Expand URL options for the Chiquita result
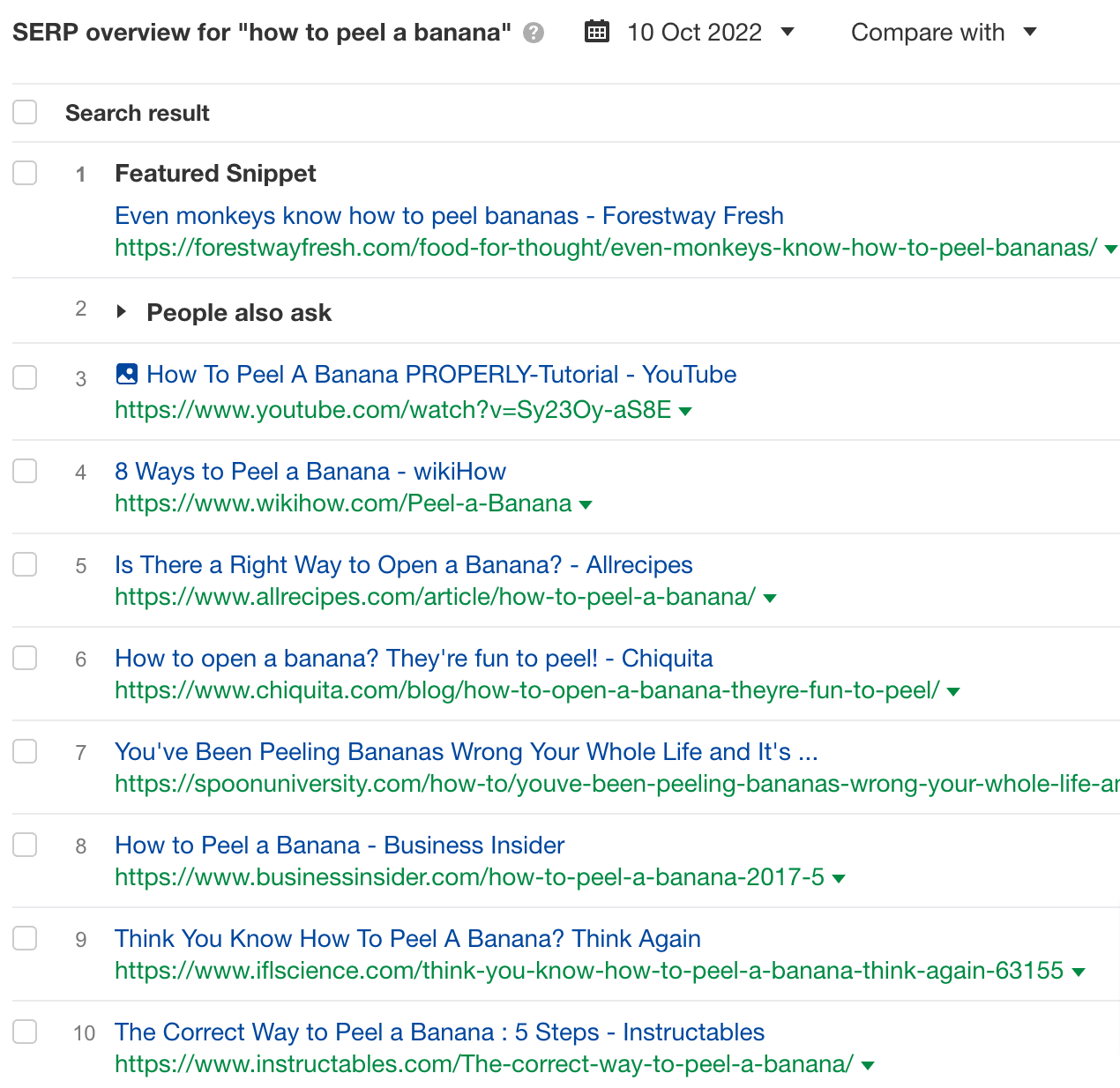 (953, 692)
